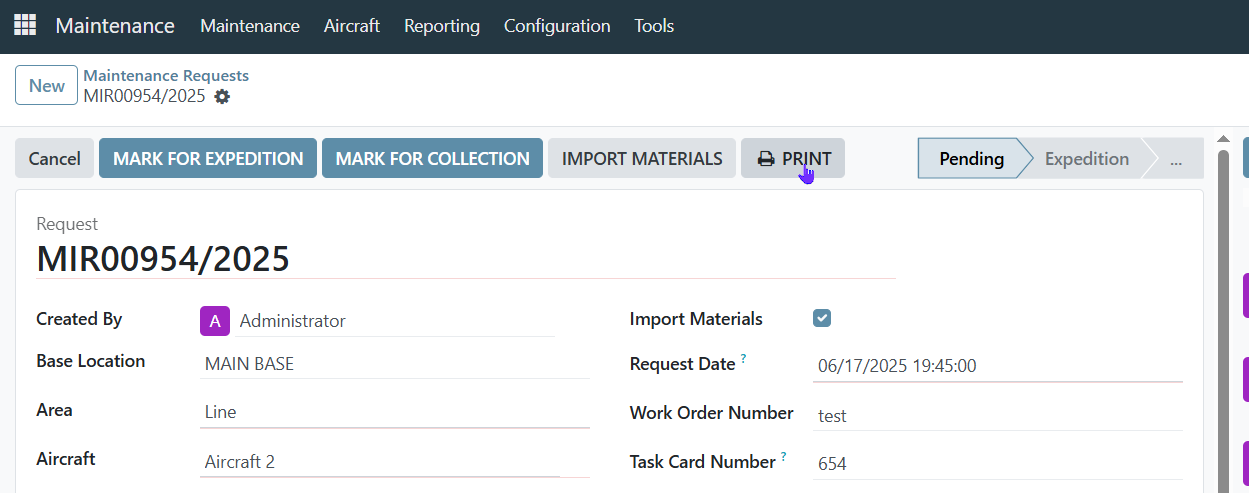This screenshot has width=1249, height=493.
Task: Open the Area selection field
Action: click(395, 412)
